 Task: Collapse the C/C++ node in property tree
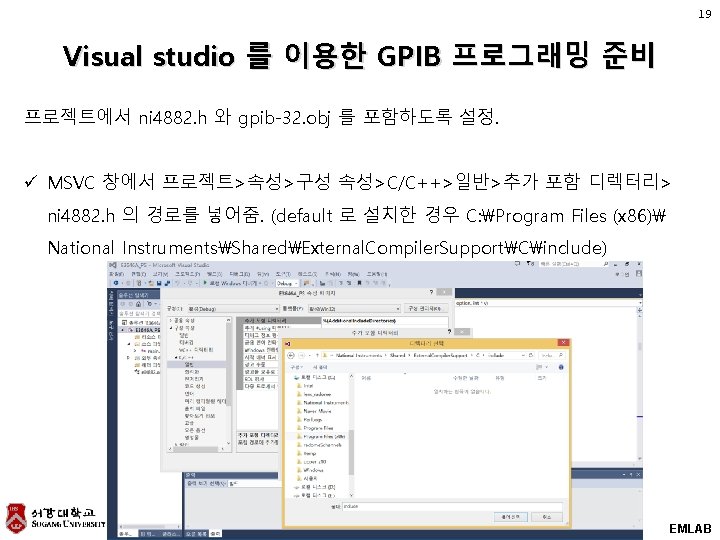(x=176, y=357)
